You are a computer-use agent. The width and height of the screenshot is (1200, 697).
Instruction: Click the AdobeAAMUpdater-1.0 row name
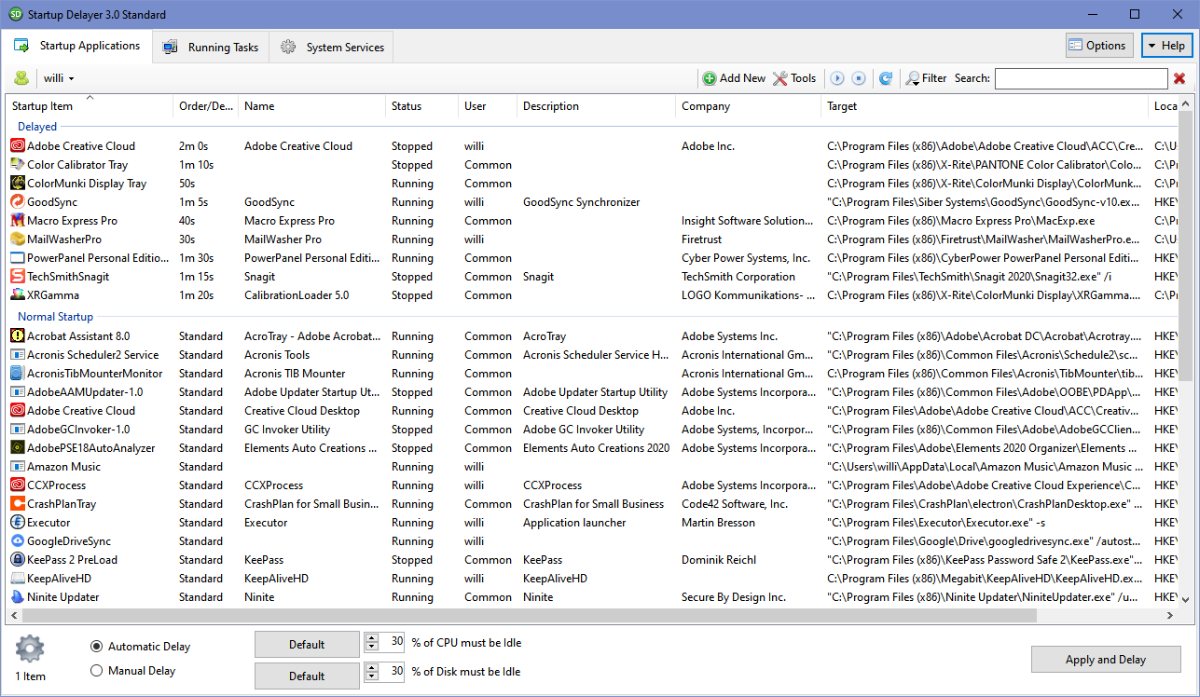tap(85, 392)
